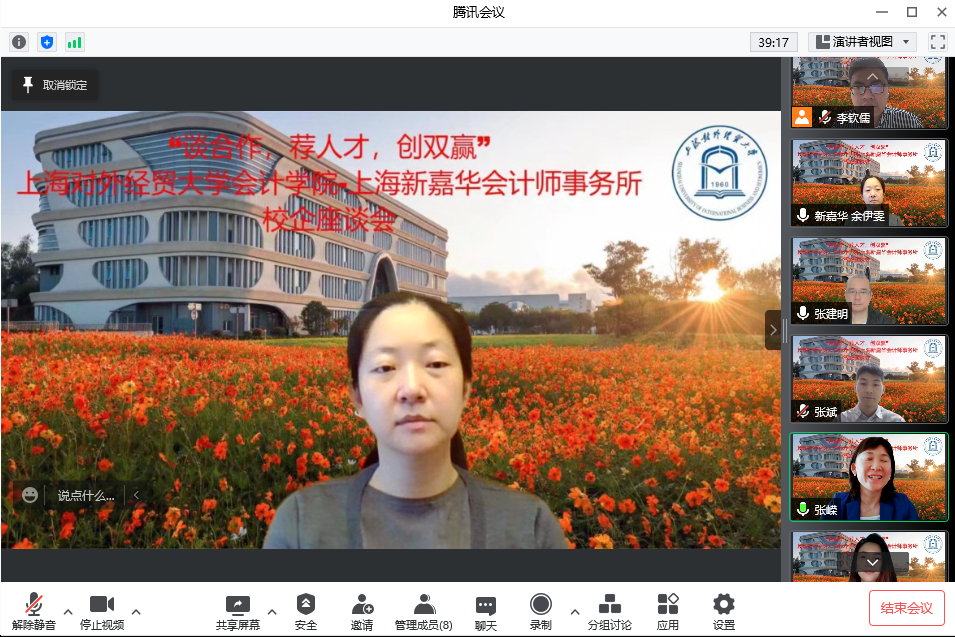955x637 pixels.
Task: Expand recording options arrow beside 录制
Action: point(575,612)
